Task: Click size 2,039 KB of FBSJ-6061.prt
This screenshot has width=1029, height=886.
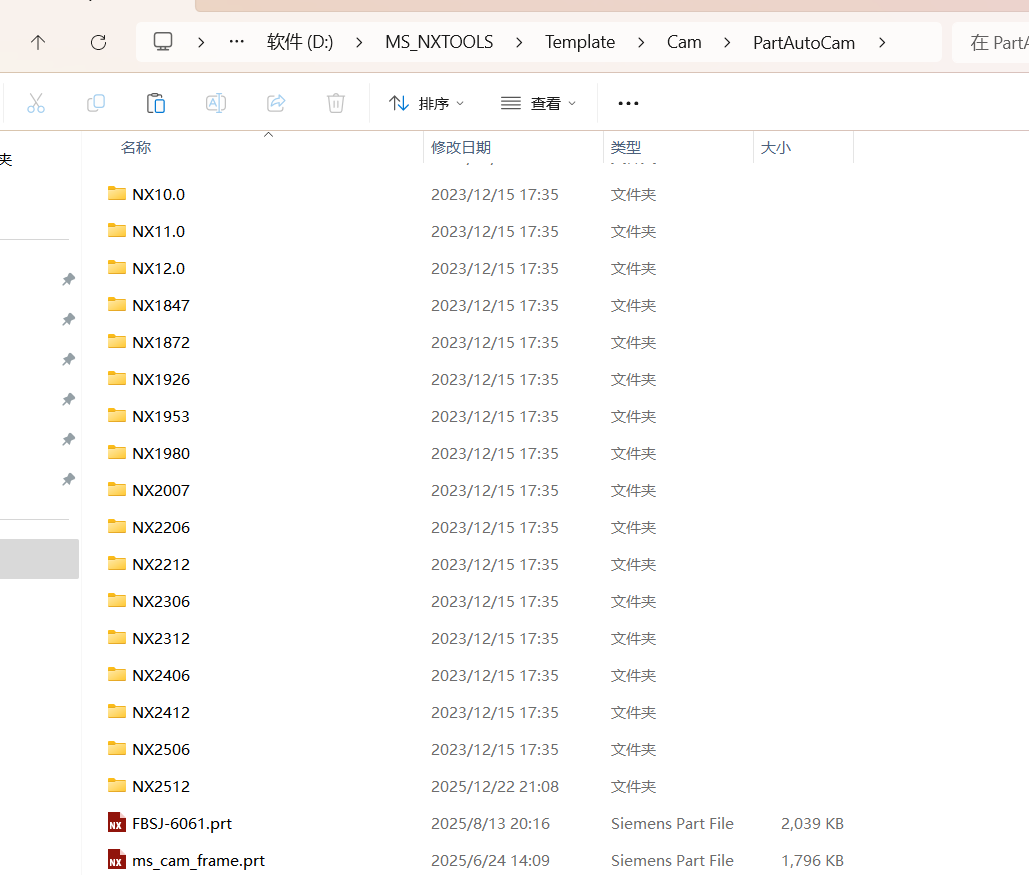Action: pos(812,823)
